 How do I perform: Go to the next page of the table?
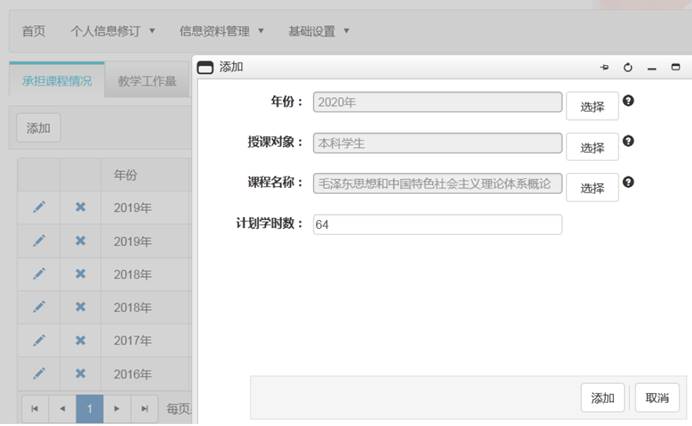(x=117, y=408)
